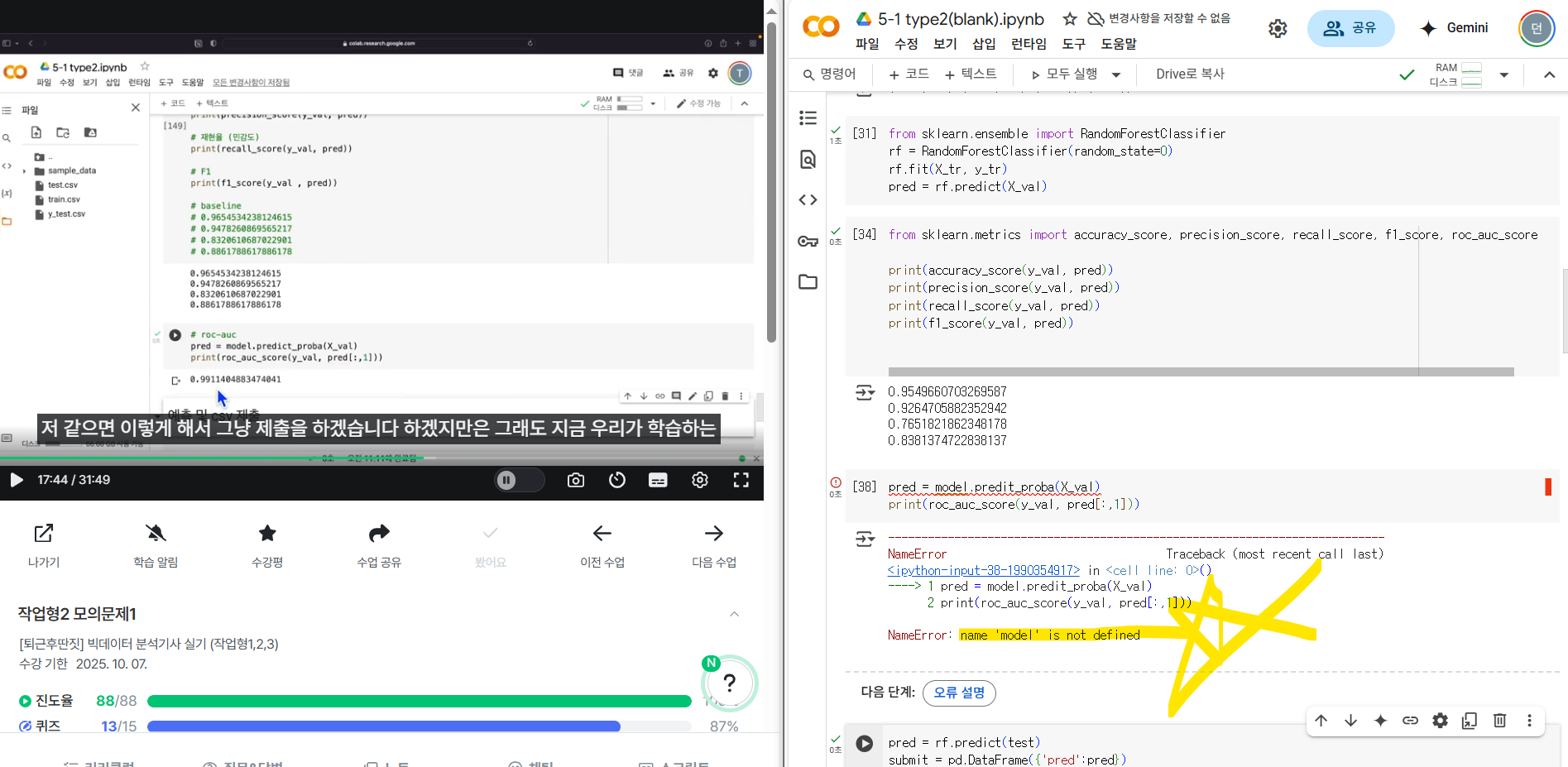Viewport: 1568px width, 767px height.
Task: Click the page vertical scrollbar beside video
Action: pyautogui.click(x=771, y=182)
